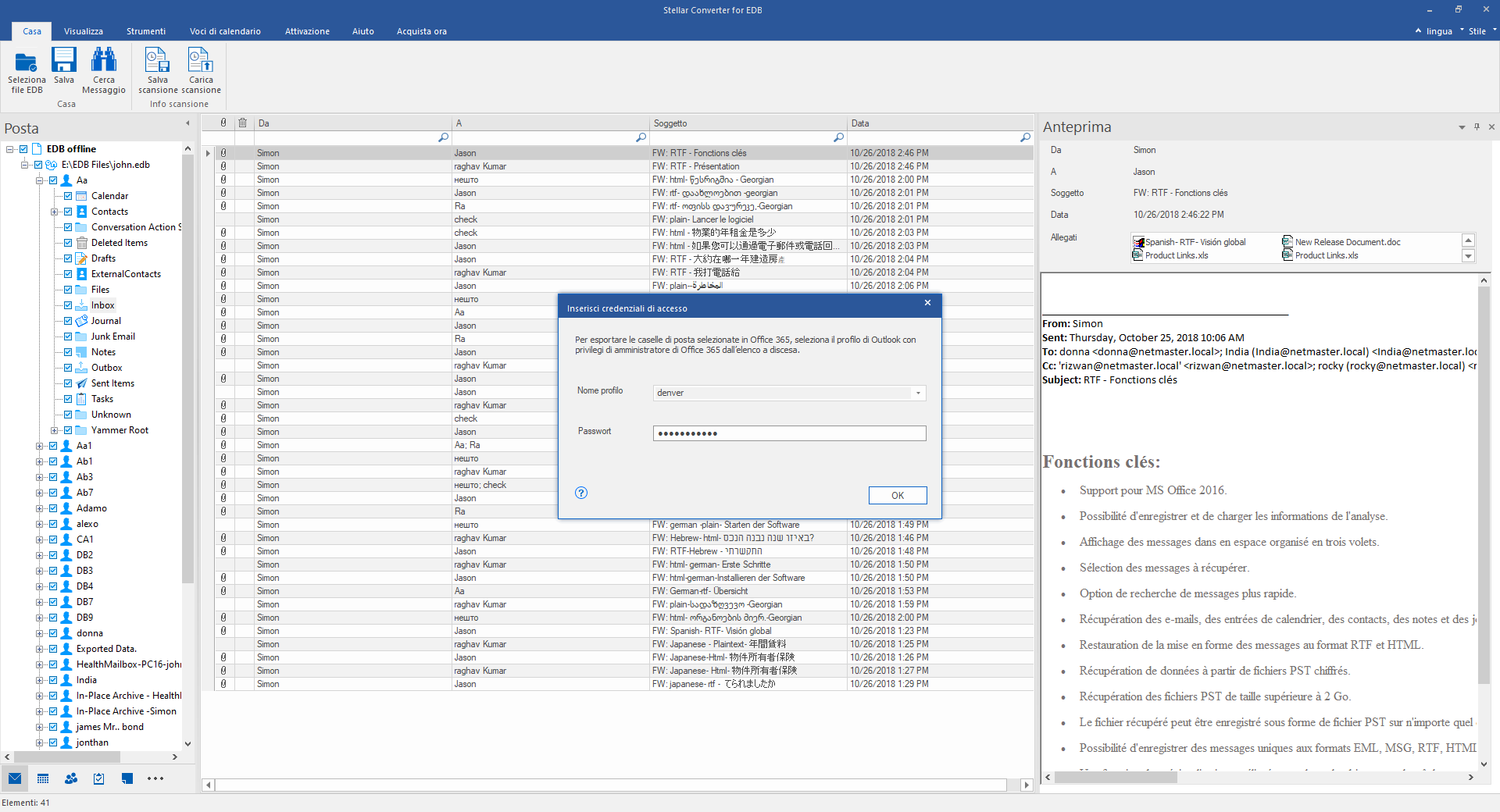Open Voci di calendario tab
Image resolution: width=1500 pixels, height=812 pixels.
click(x=225, y=31)
